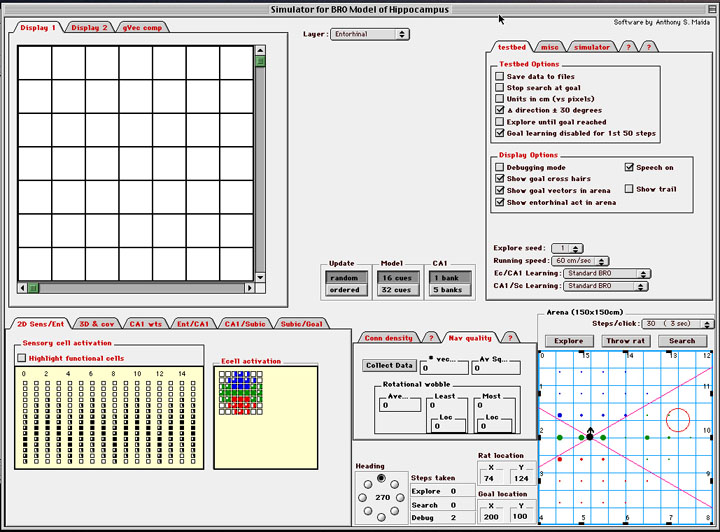The height and width of the screenshot is (532, 720).
Task: Enable the Save data to files checkbox
Action: [x=500, y=76]
